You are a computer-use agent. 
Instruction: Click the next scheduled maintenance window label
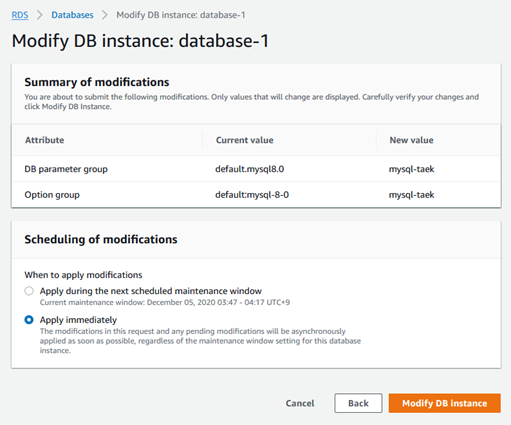(151, 291)
